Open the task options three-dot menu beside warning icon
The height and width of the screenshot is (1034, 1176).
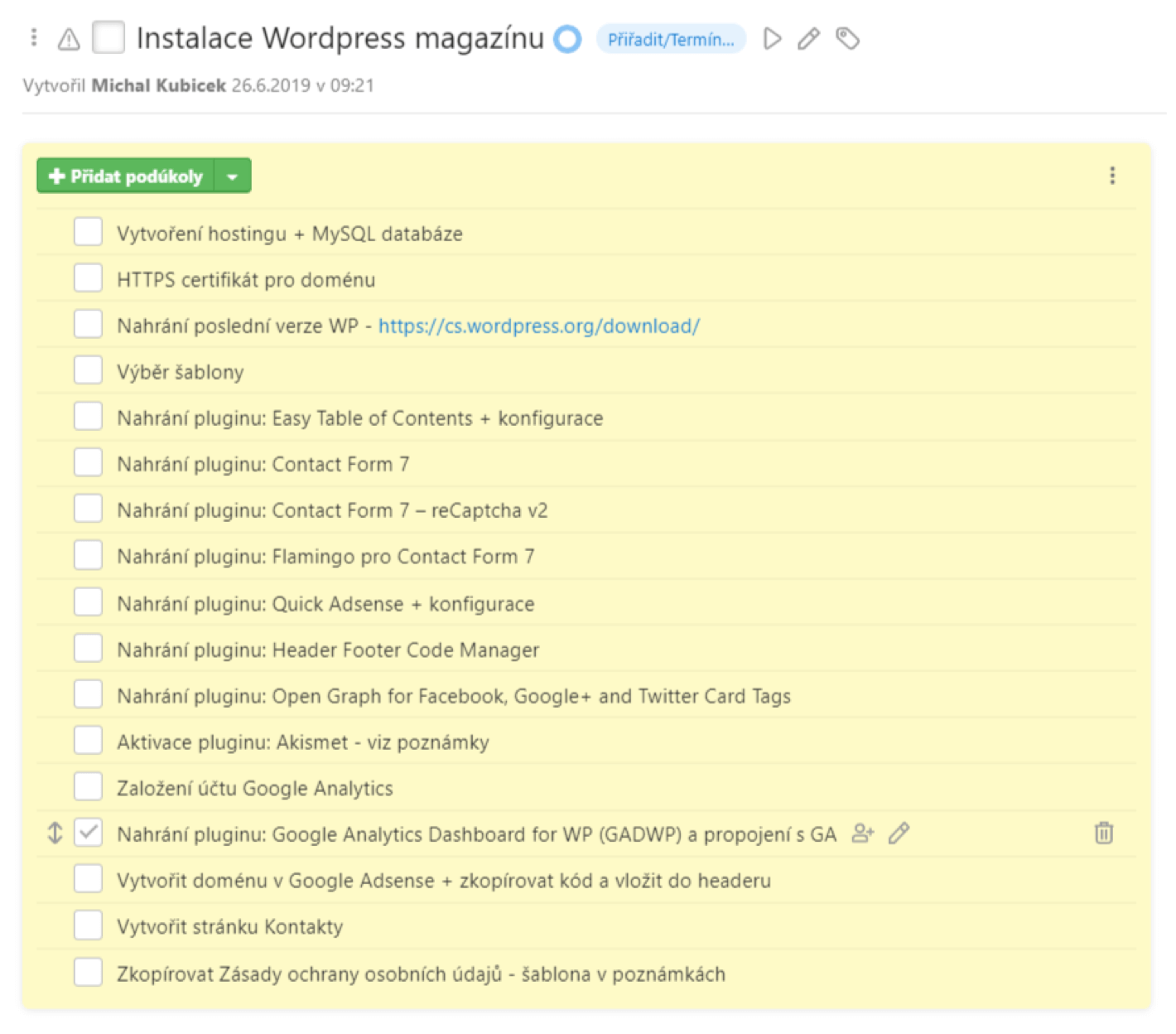34,37
